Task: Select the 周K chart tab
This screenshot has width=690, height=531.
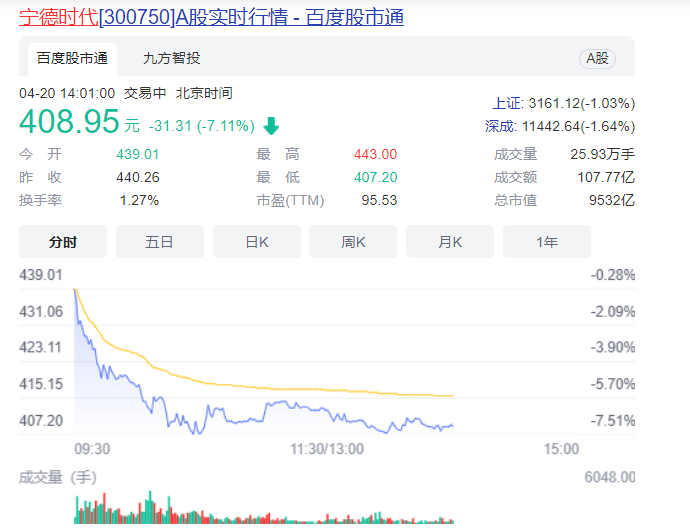Action: pos(353,242)
